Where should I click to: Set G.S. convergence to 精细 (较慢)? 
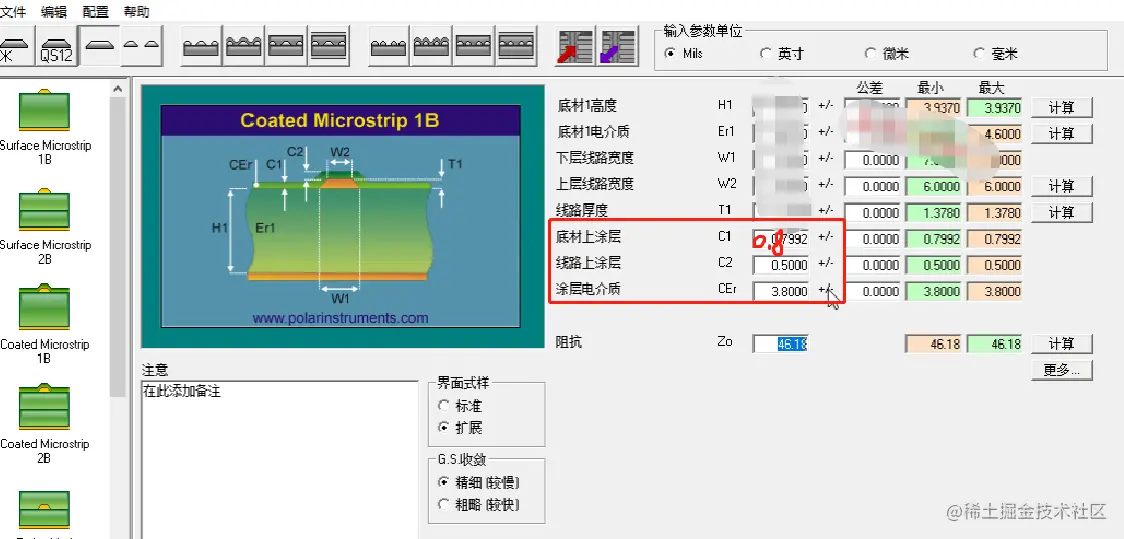click(479, 482)
